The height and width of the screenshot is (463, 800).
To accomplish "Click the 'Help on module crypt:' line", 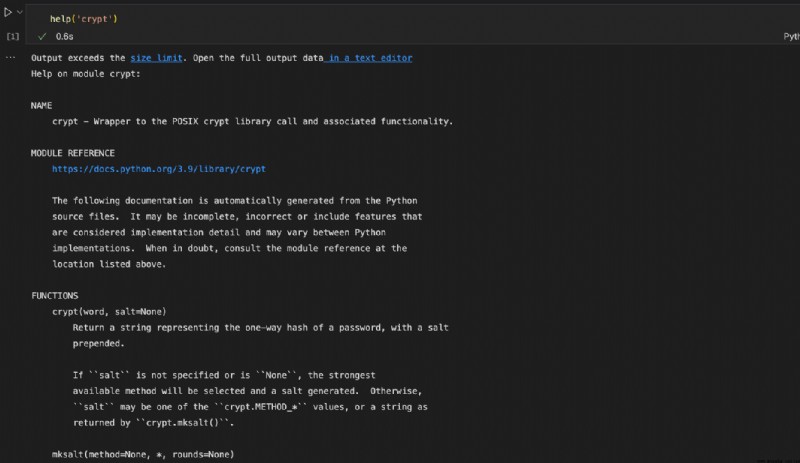I will (85, 74).
